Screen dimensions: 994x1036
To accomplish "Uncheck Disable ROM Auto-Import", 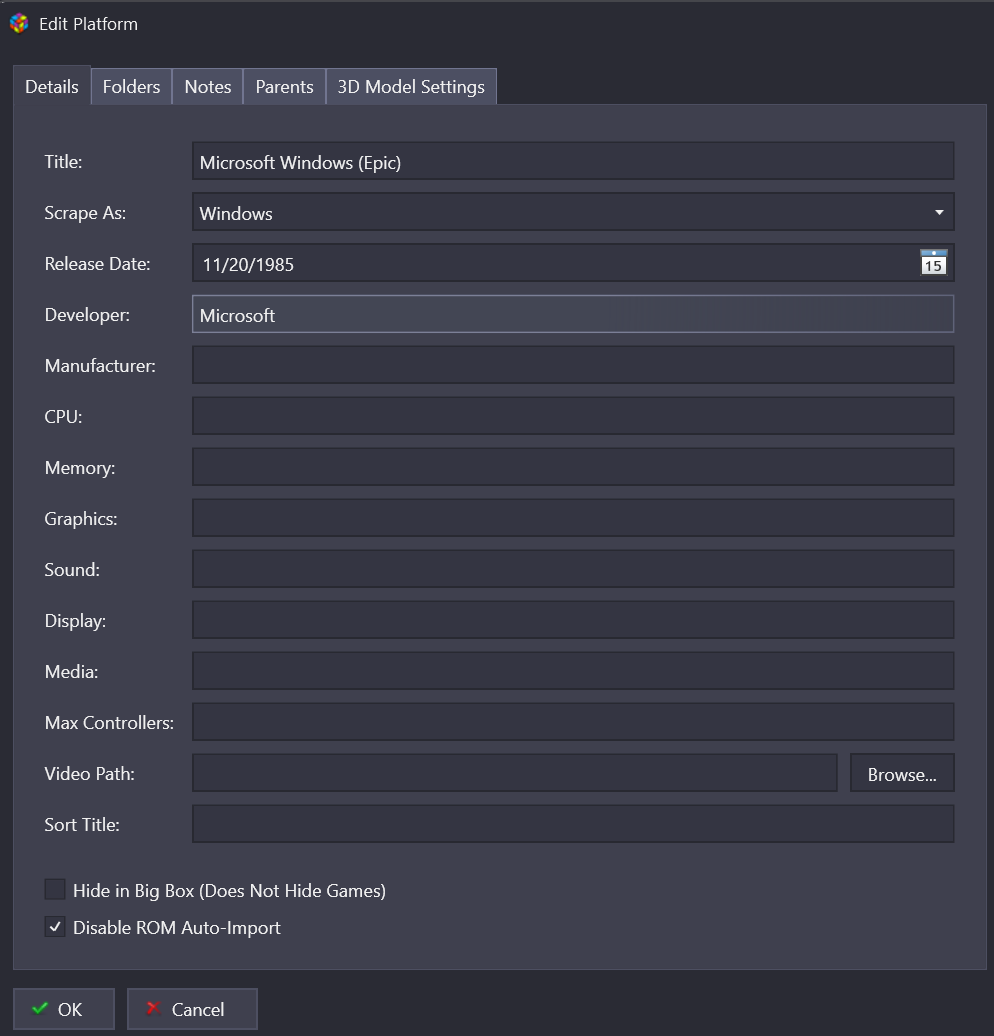I will coord(55,927).
